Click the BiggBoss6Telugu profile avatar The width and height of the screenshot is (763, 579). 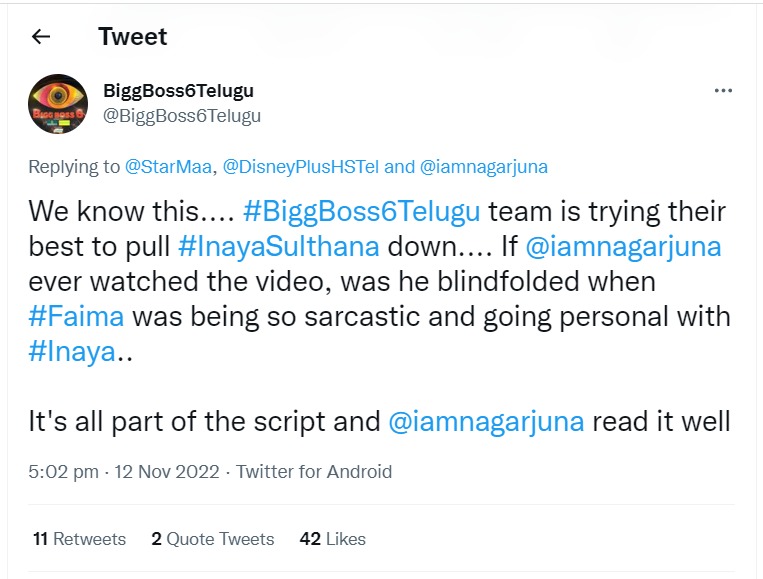coord(58,104)
